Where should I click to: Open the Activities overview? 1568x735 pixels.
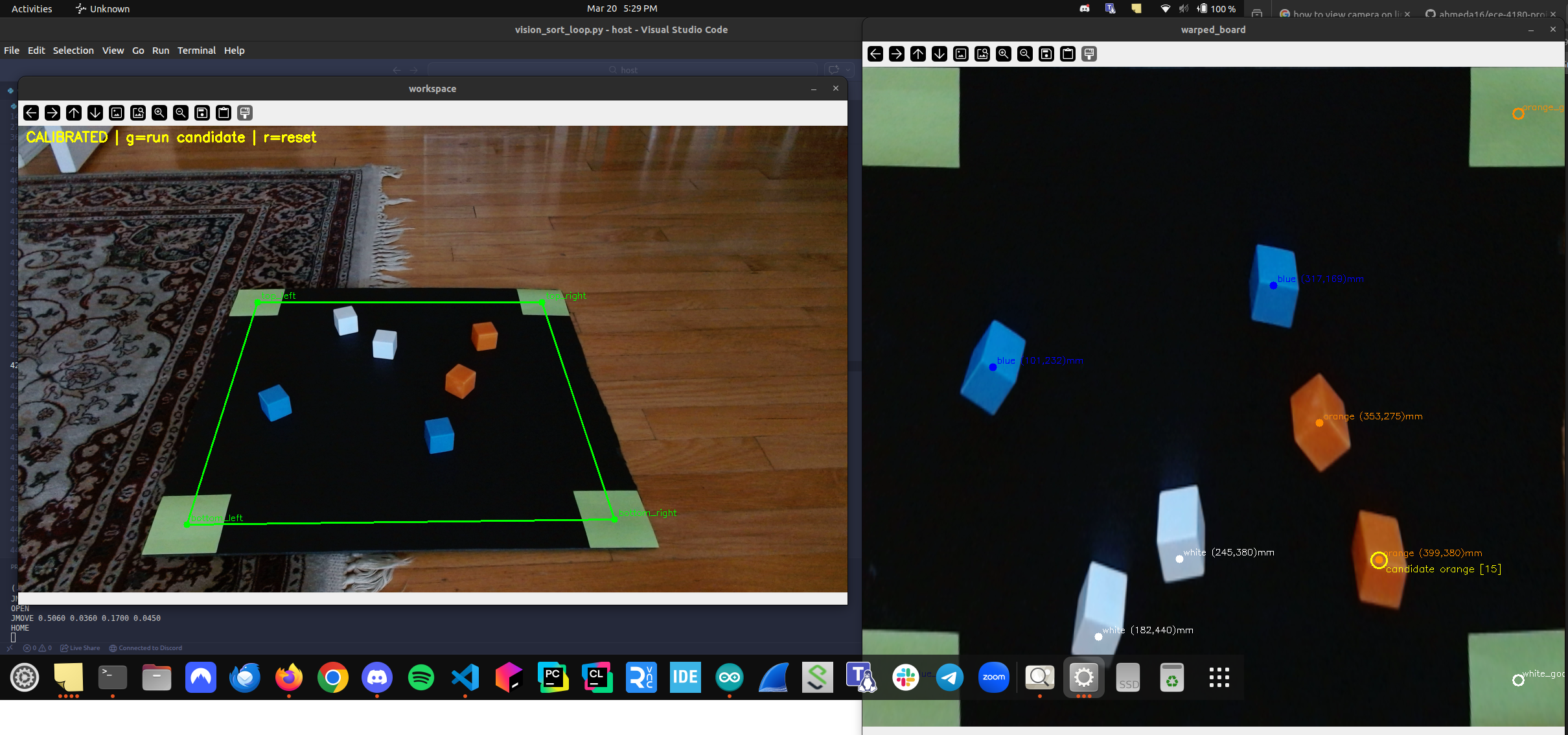click(x=32, y=8)
